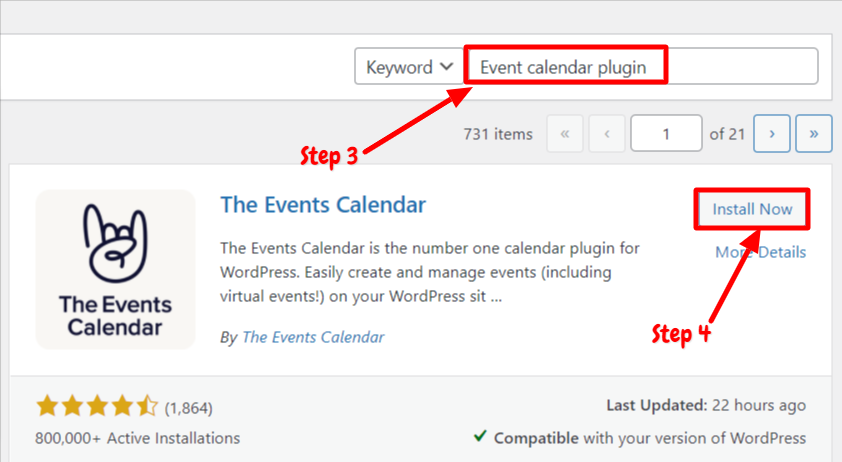Go to previous page with ‹ arrow

click(607, 133)
